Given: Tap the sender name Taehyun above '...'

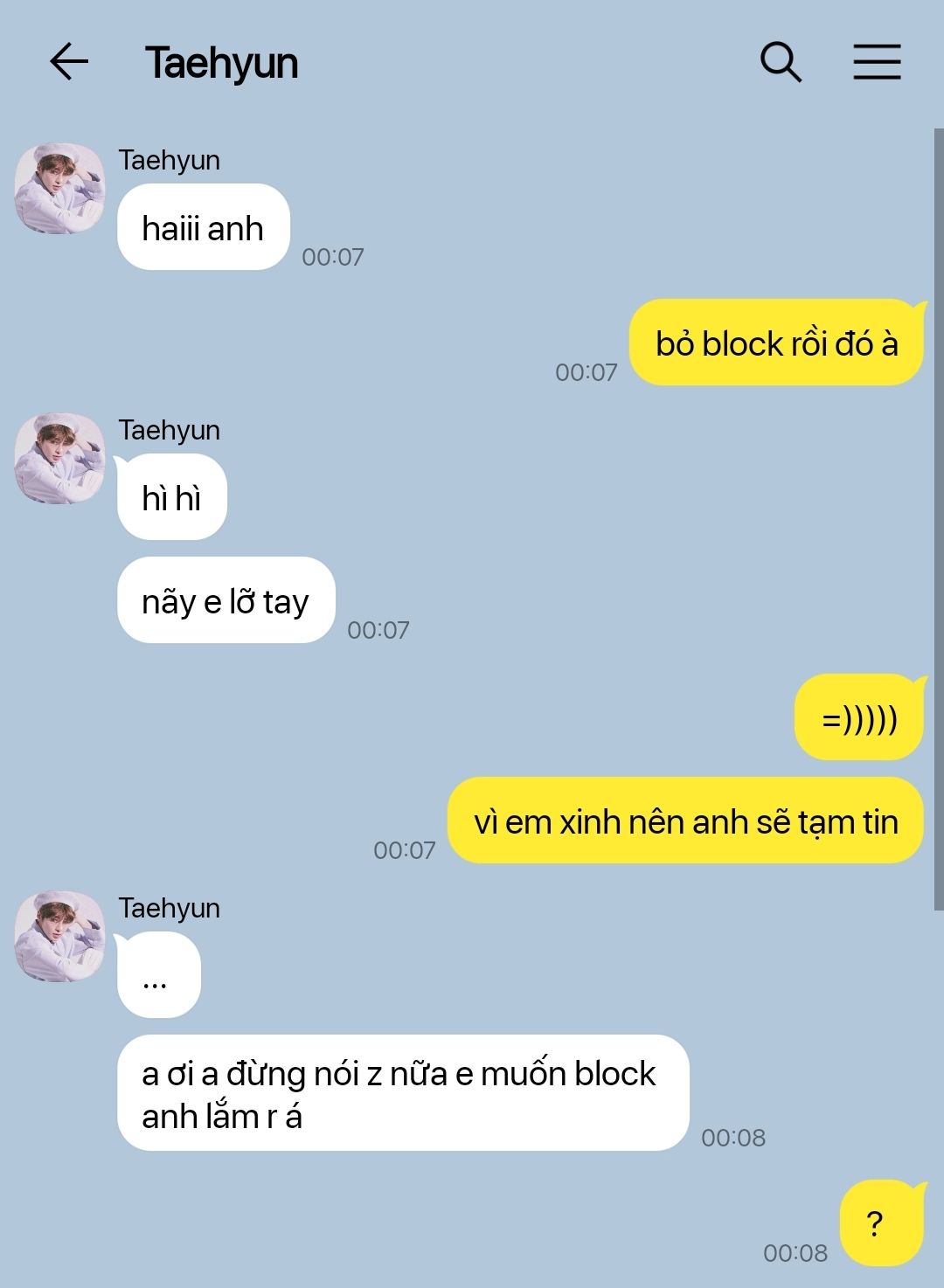Looking at the screenshot, I should (x=170, y=908).
